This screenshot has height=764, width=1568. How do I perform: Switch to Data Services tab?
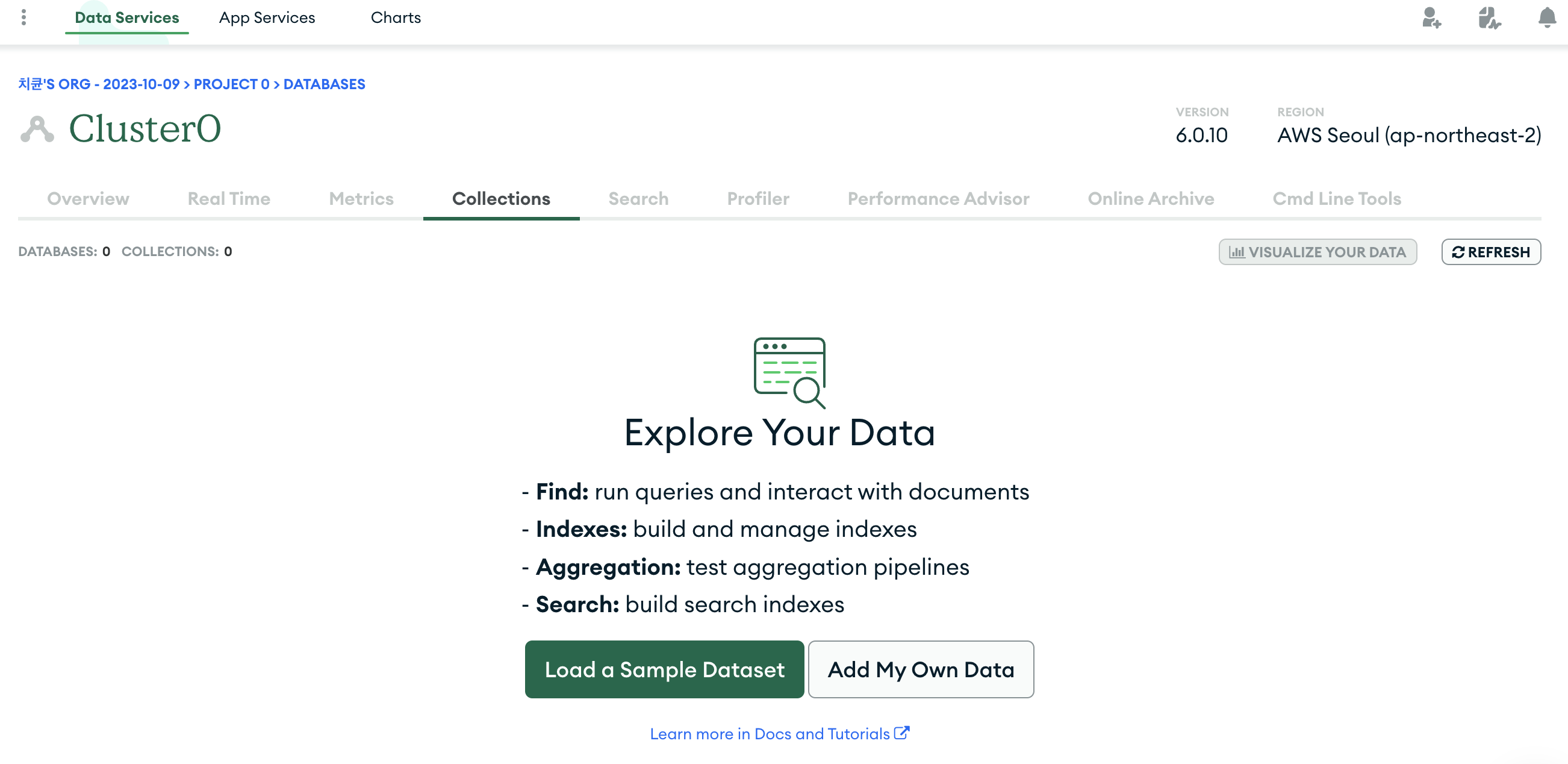(x=126, y=17)
